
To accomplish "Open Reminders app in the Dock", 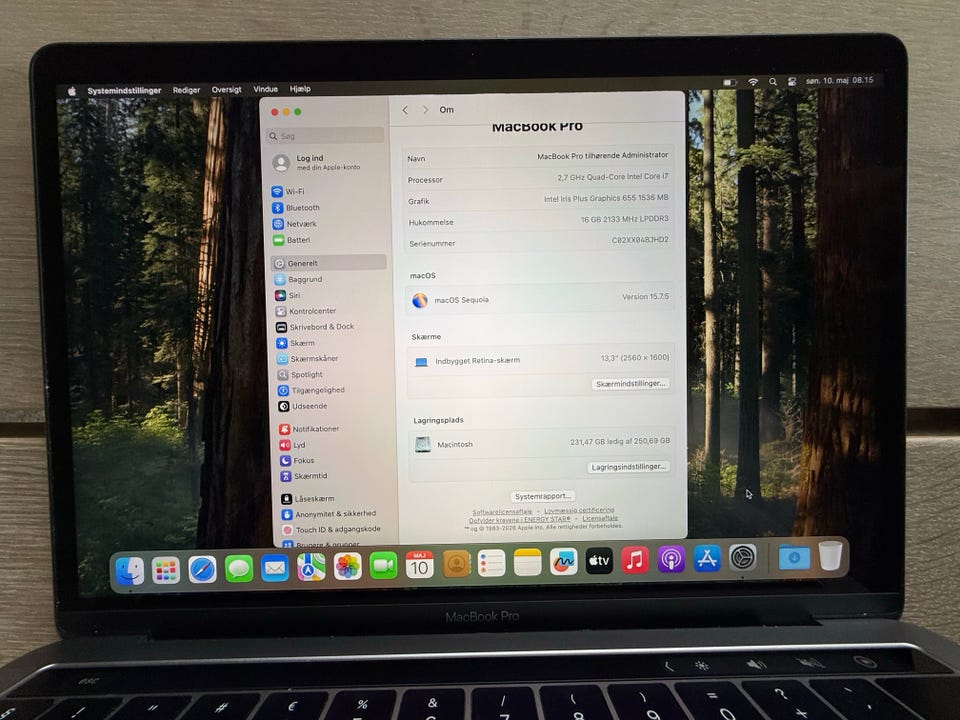I will tap(491, 563).
